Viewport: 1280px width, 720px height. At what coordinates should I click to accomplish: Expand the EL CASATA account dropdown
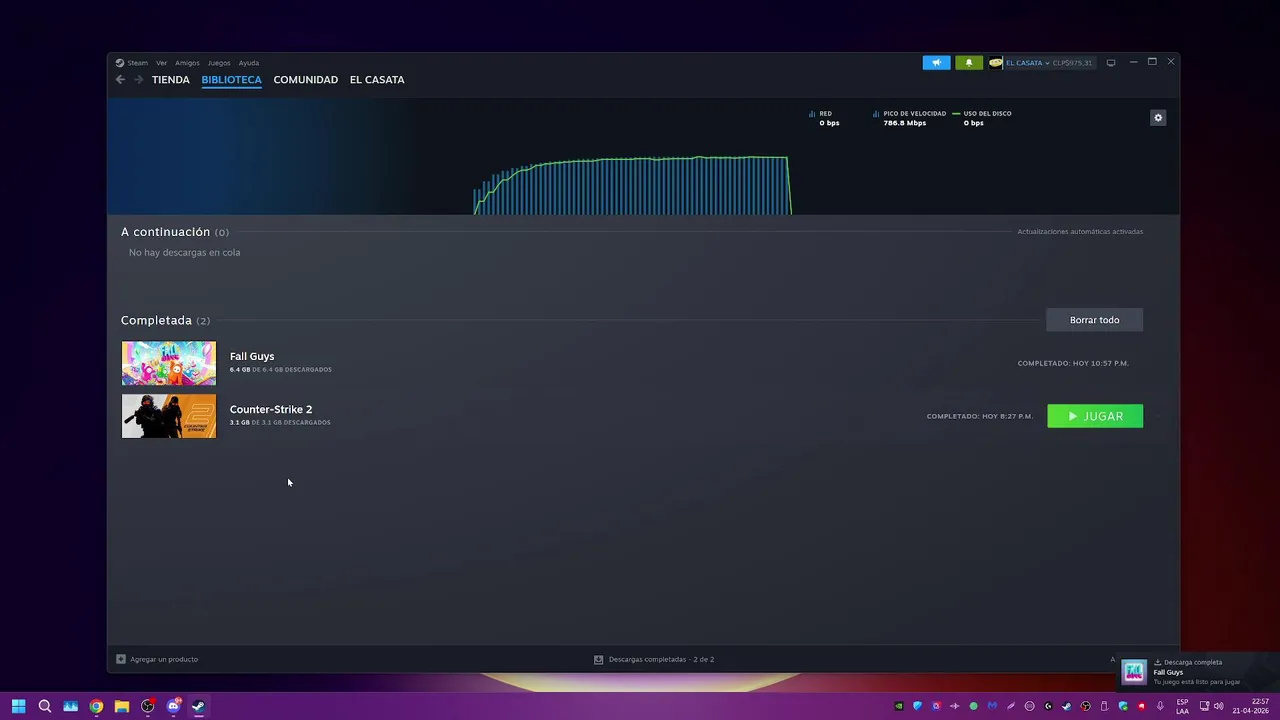[x=1028, y=63]
